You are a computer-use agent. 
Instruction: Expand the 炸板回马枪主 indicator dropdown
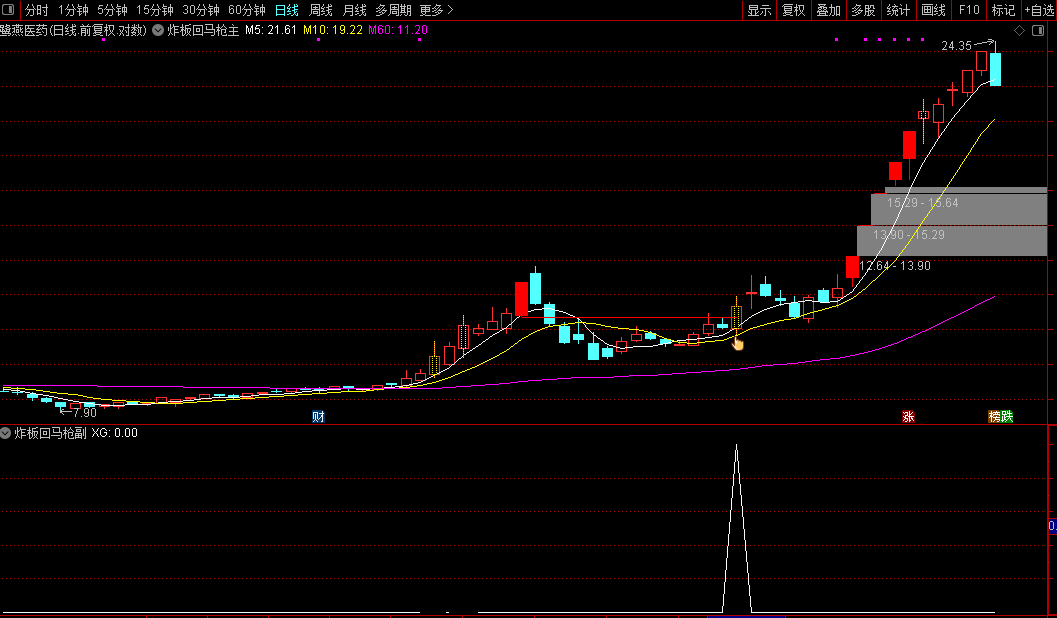coord(158,30)
